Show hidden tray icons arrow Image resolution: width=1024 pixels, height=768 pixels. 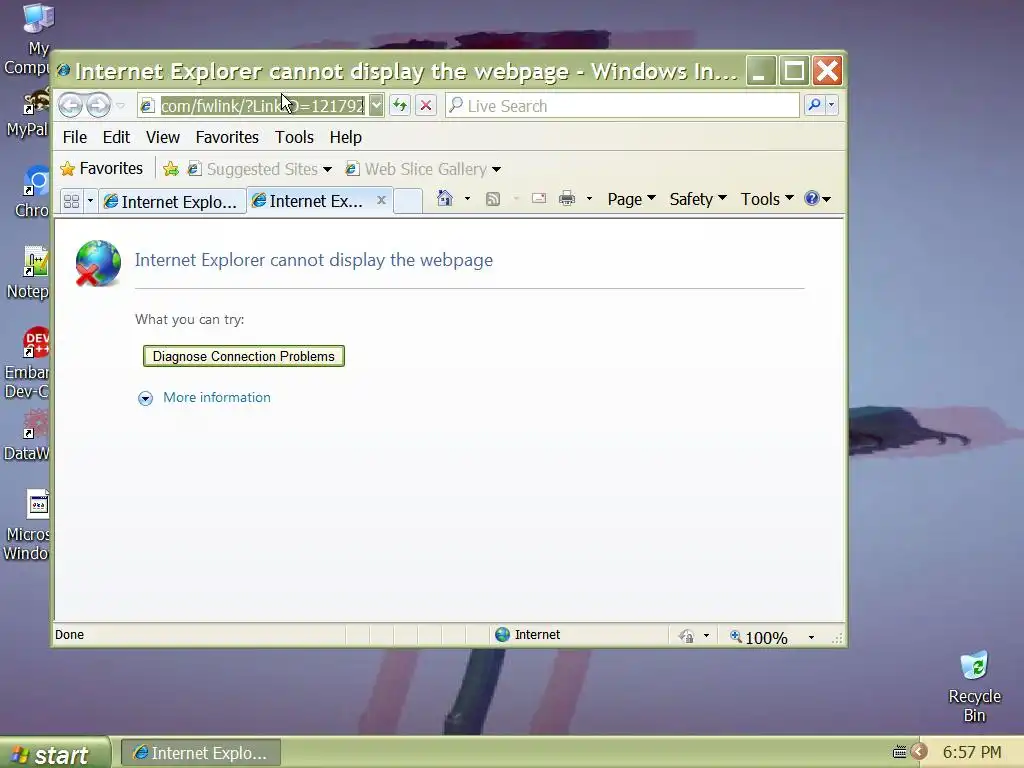(919, 752)
